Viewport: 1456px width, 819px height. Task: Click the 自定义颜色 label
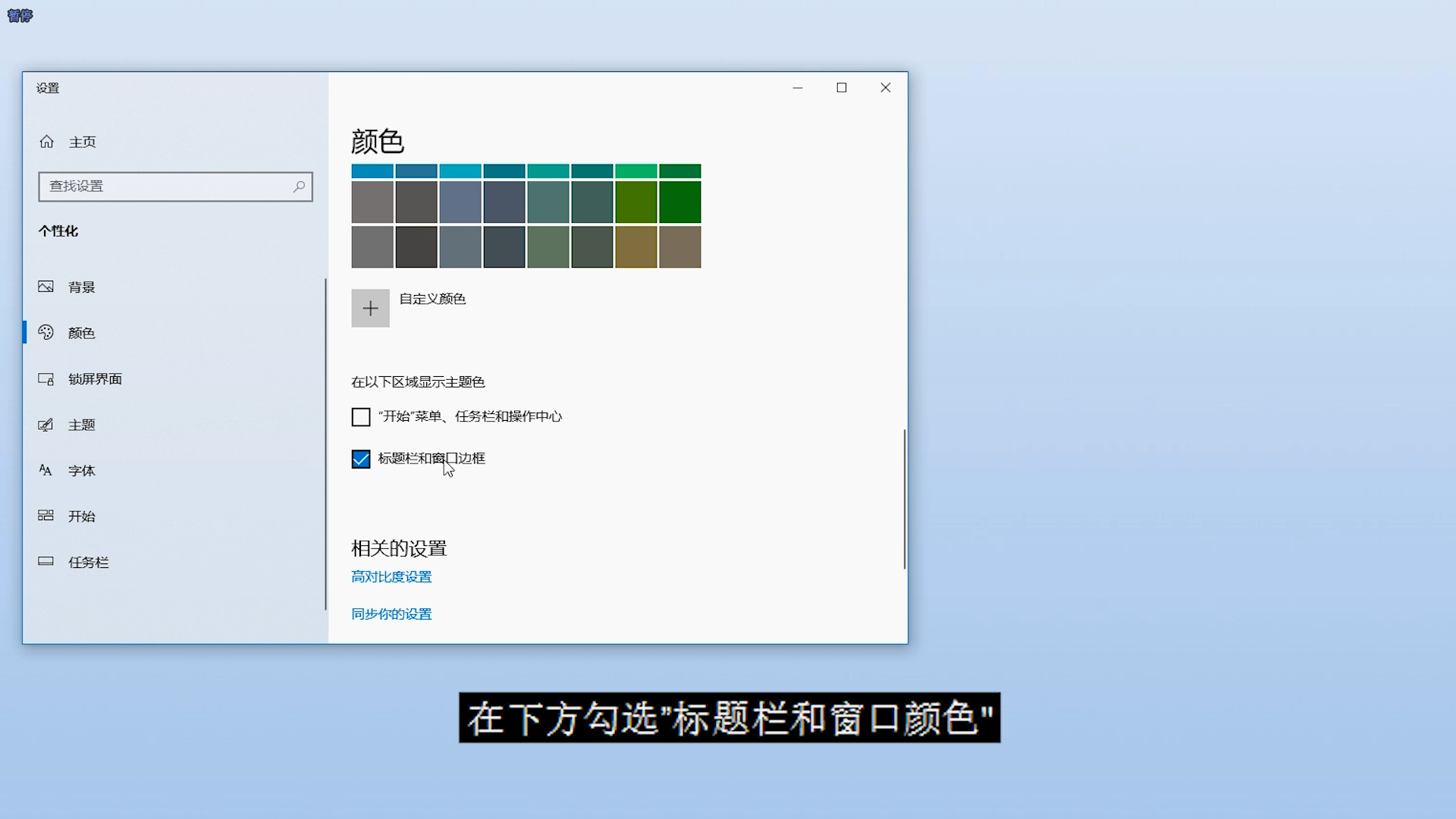pos(432,299)
